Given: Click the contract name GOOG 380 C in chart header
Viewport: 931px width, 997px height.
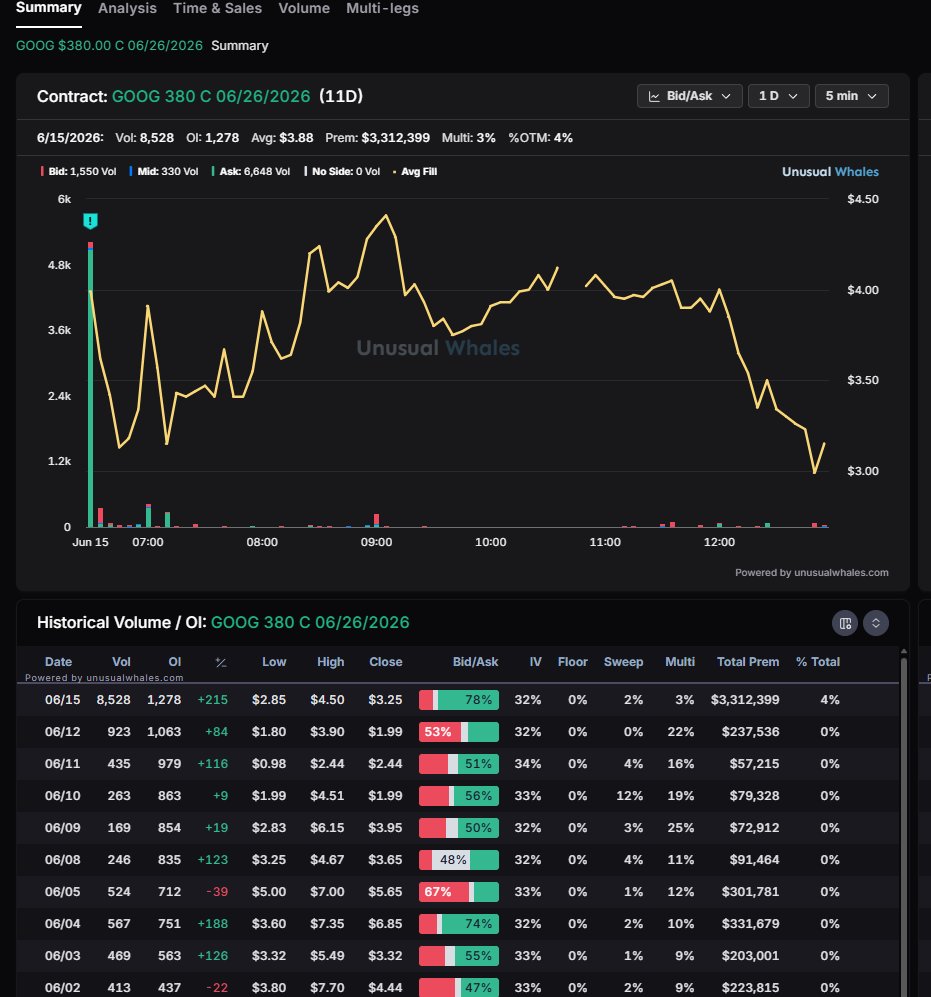Looking at the screenshot, I should pos(211,96).
